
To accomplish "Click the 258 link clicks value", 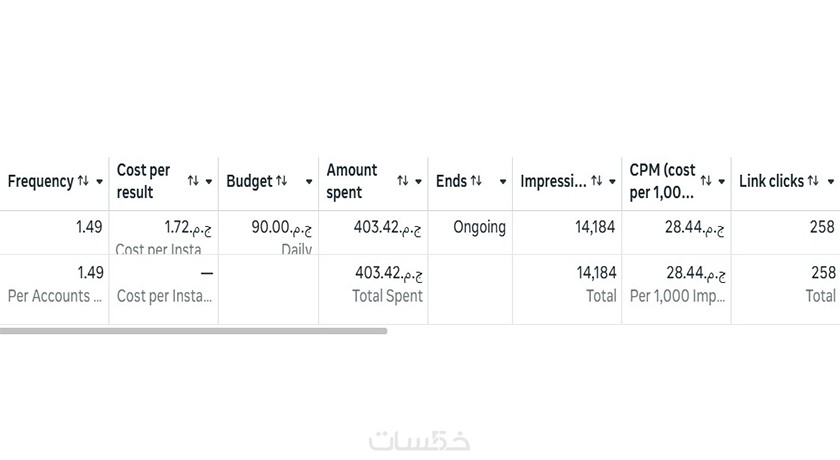I will 822,227.
